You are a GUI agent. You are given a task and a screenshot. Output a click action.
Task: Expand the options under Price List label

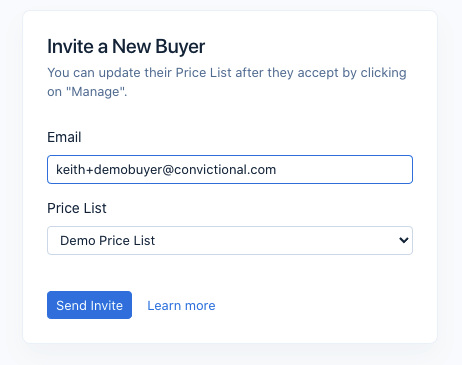(230, 241)
